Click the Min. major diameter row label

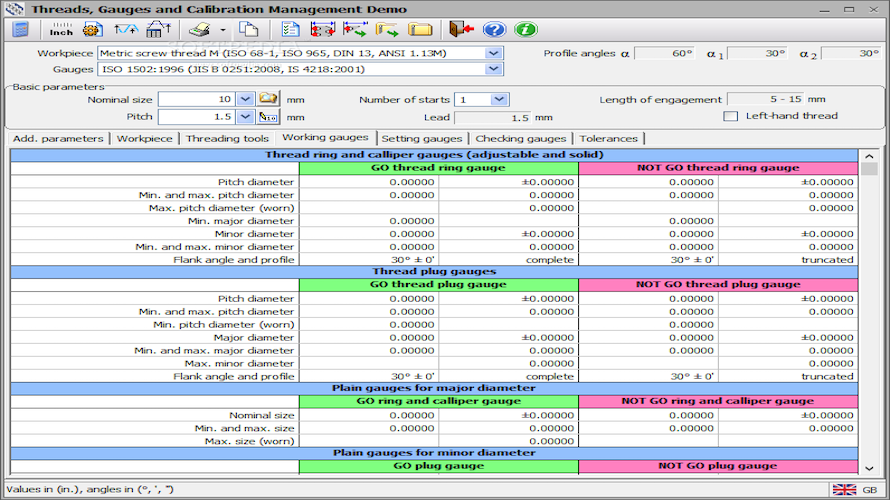[x=241, y=221]
